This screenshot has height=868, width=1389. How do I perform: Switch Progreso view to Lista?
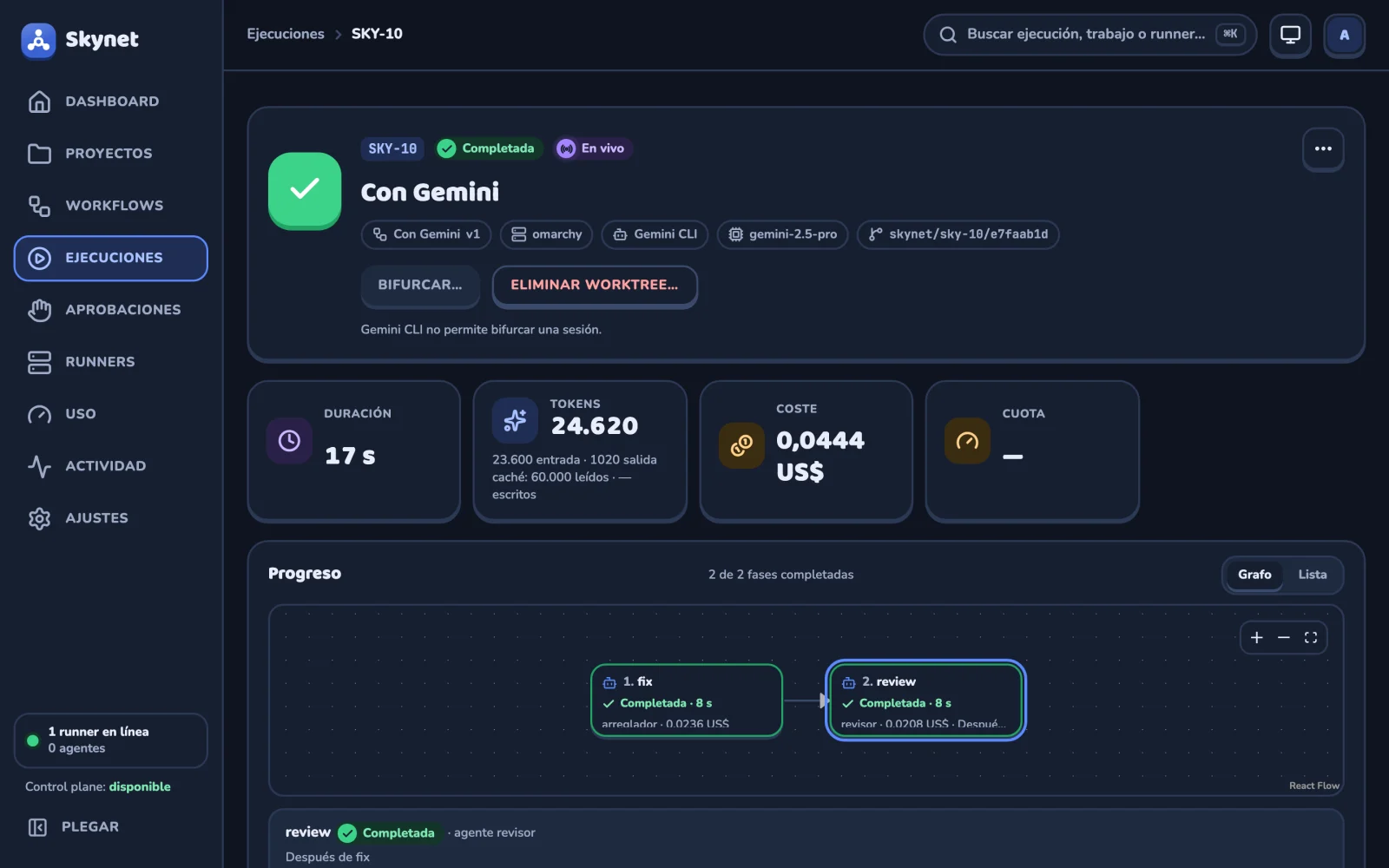tap(1312, 575)
